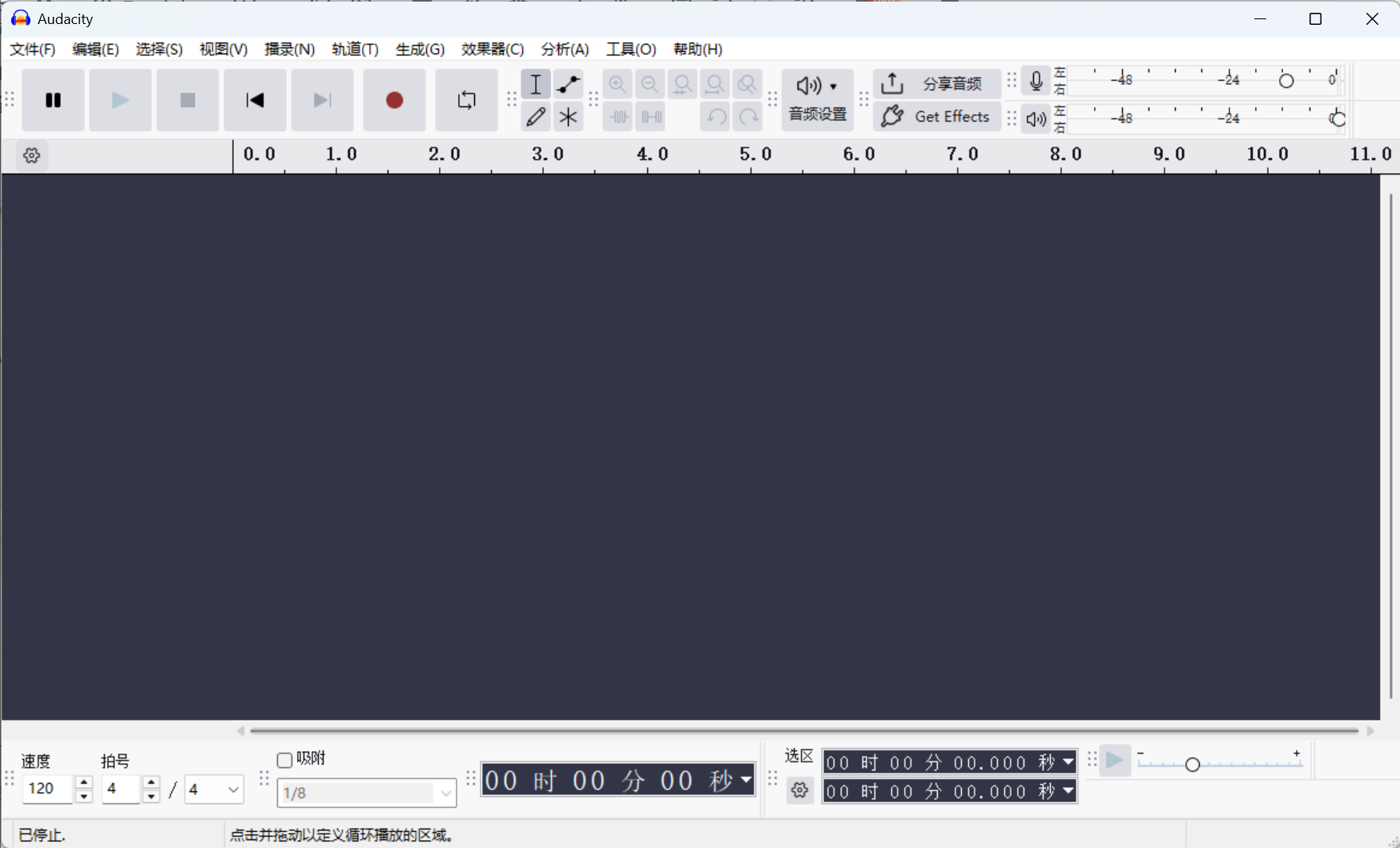
Task: Open selection start format dropdown arrow
Action: coord(1068,762)
